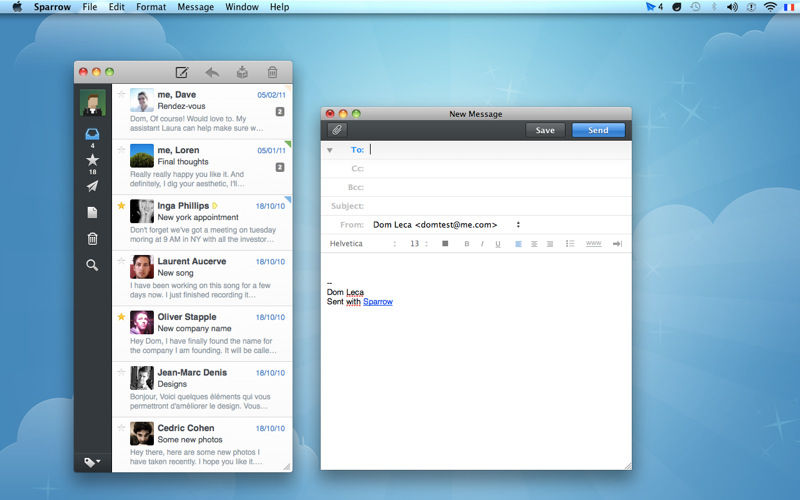Toggle star on me, Dave message
The image size is (800, 500).
121,94
